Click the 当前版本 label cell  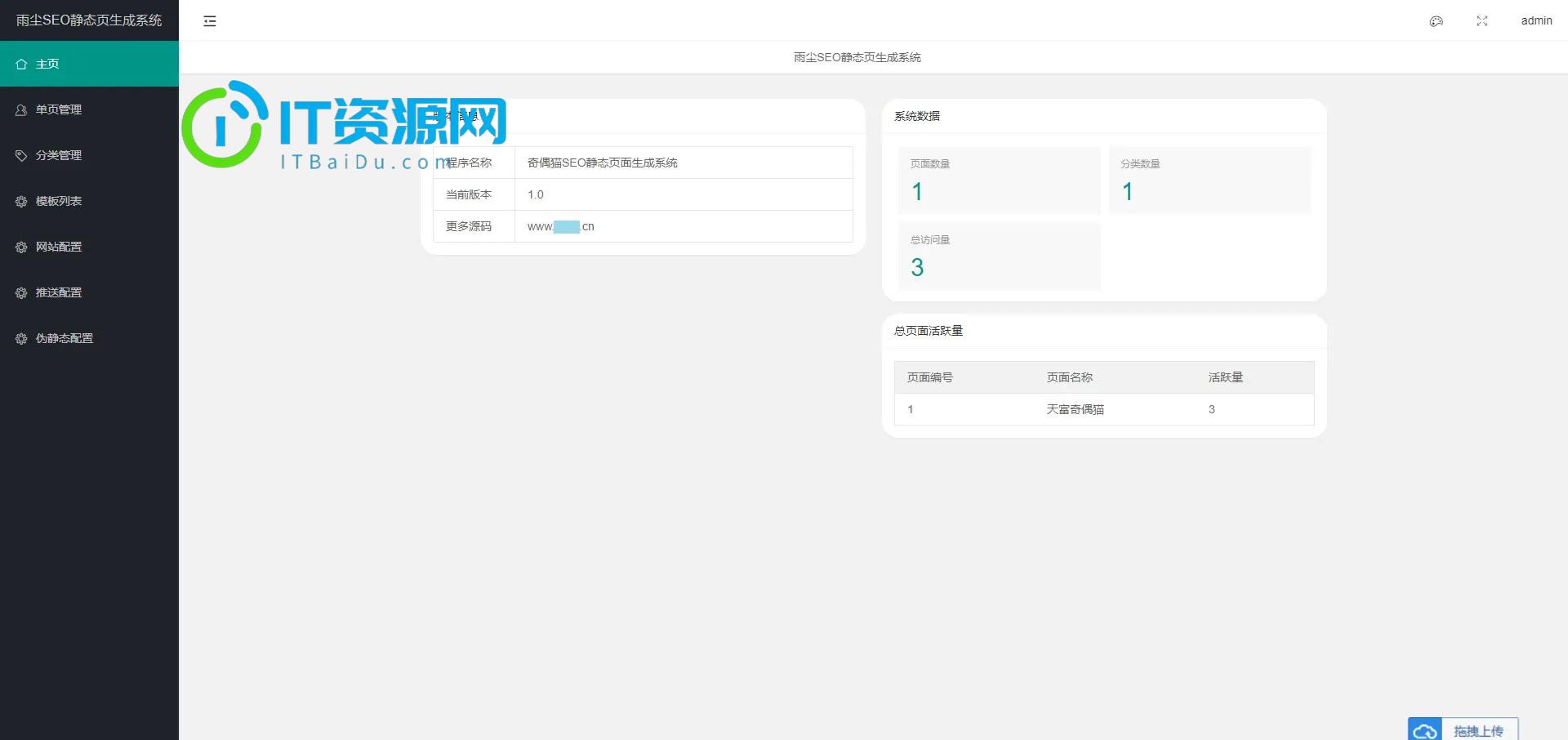[x=474, y=194]
